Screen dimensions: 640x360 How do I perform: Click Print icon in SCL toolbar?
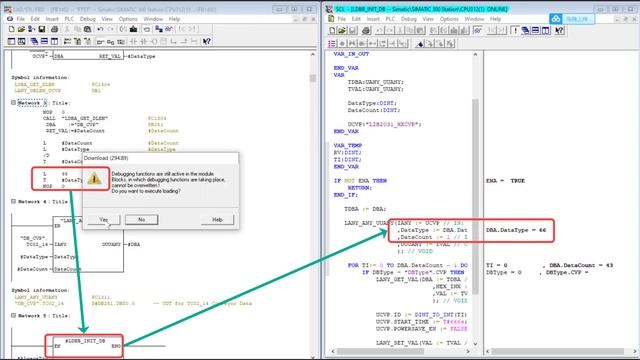click(366, 30)
